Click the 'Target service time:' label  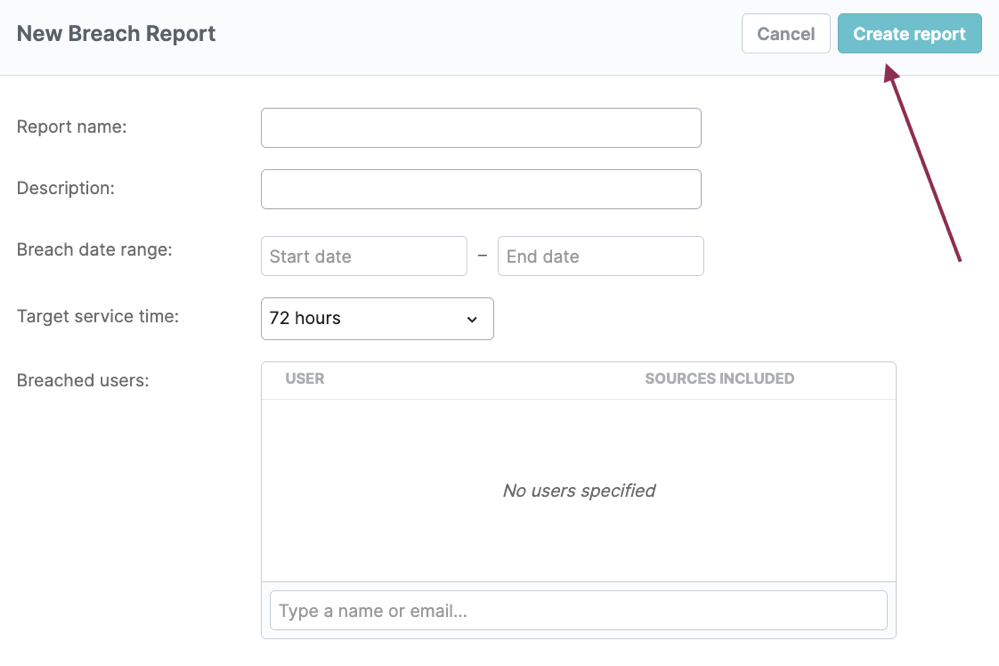click(97, 316)
